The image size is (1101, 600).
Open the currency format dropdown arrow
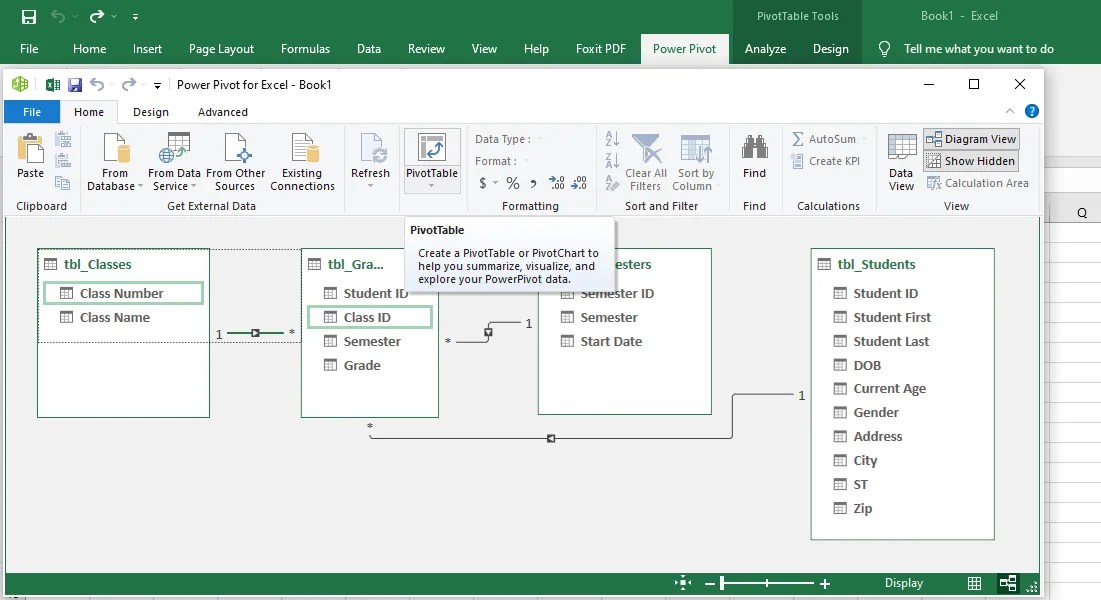[497, 183]
